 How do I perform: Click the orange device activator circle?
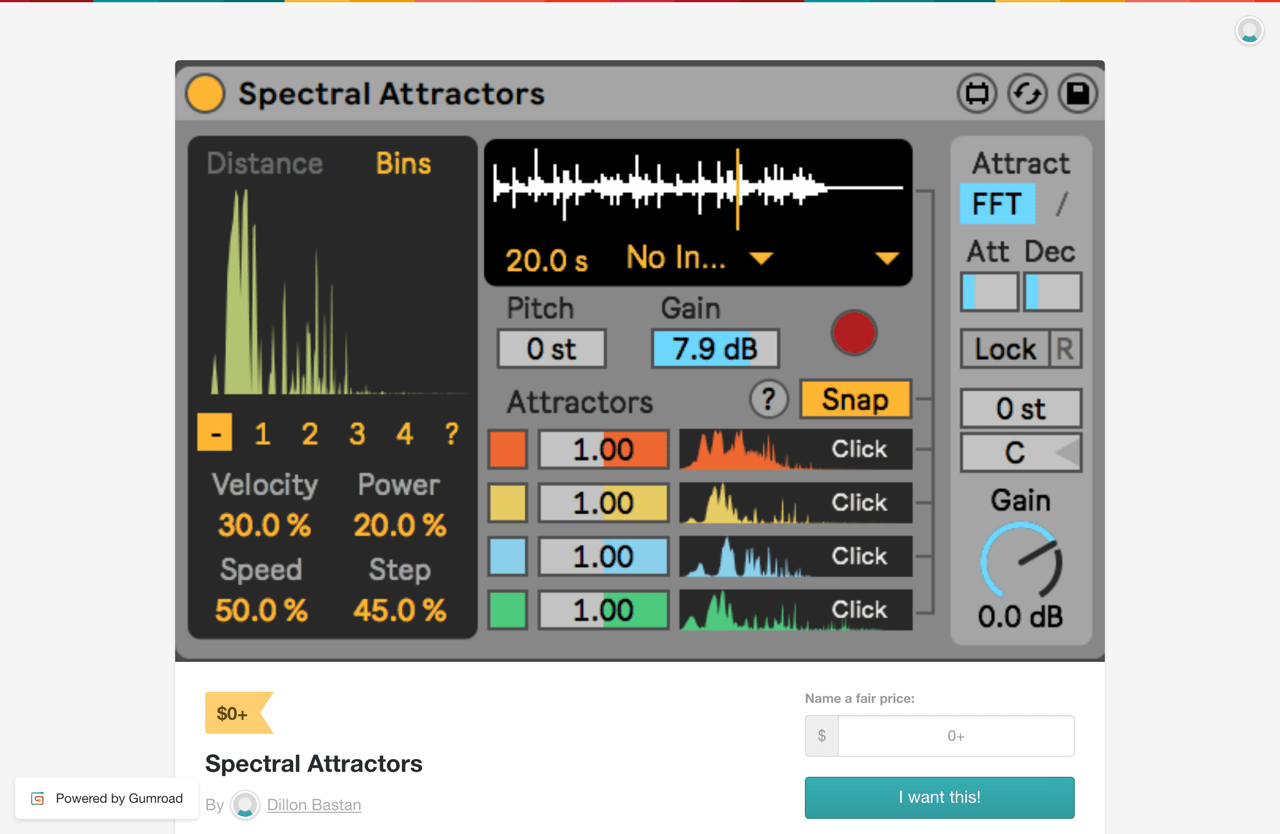(205, 93)
